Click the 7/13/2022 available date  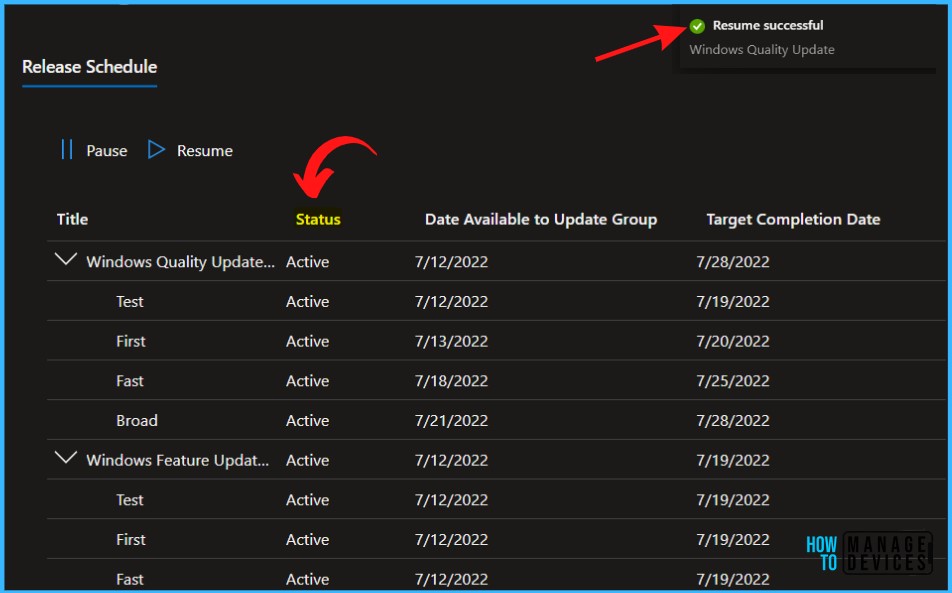[x=451, y=341]
